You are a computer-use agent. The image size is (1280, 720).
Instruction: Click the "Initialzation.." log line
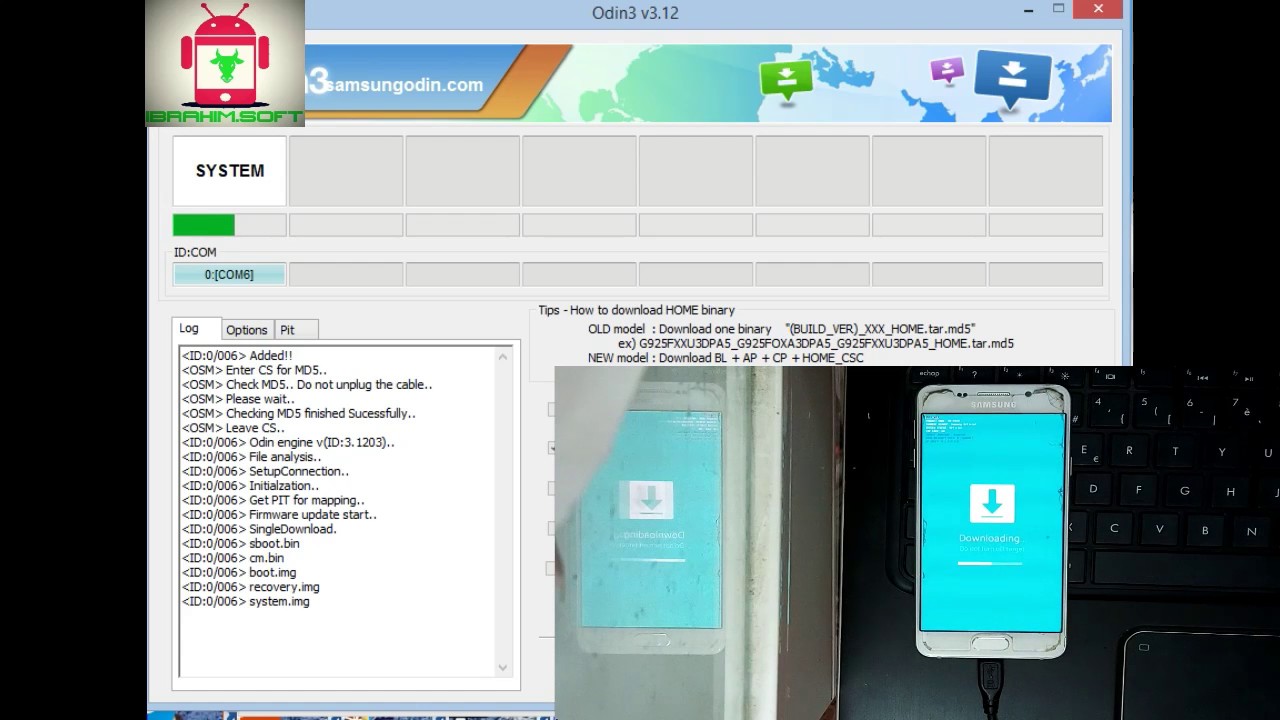point(251,486)
